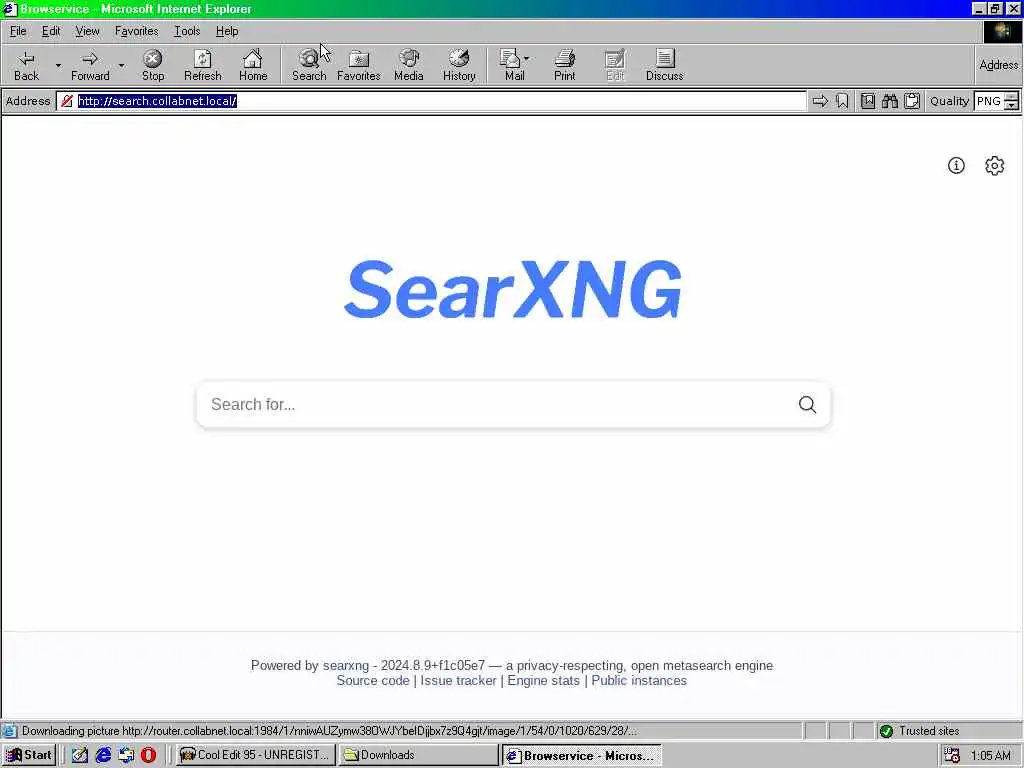Open the Engine stats link
The height and width of the screenshot is (768, 1024).
(543, 680)
